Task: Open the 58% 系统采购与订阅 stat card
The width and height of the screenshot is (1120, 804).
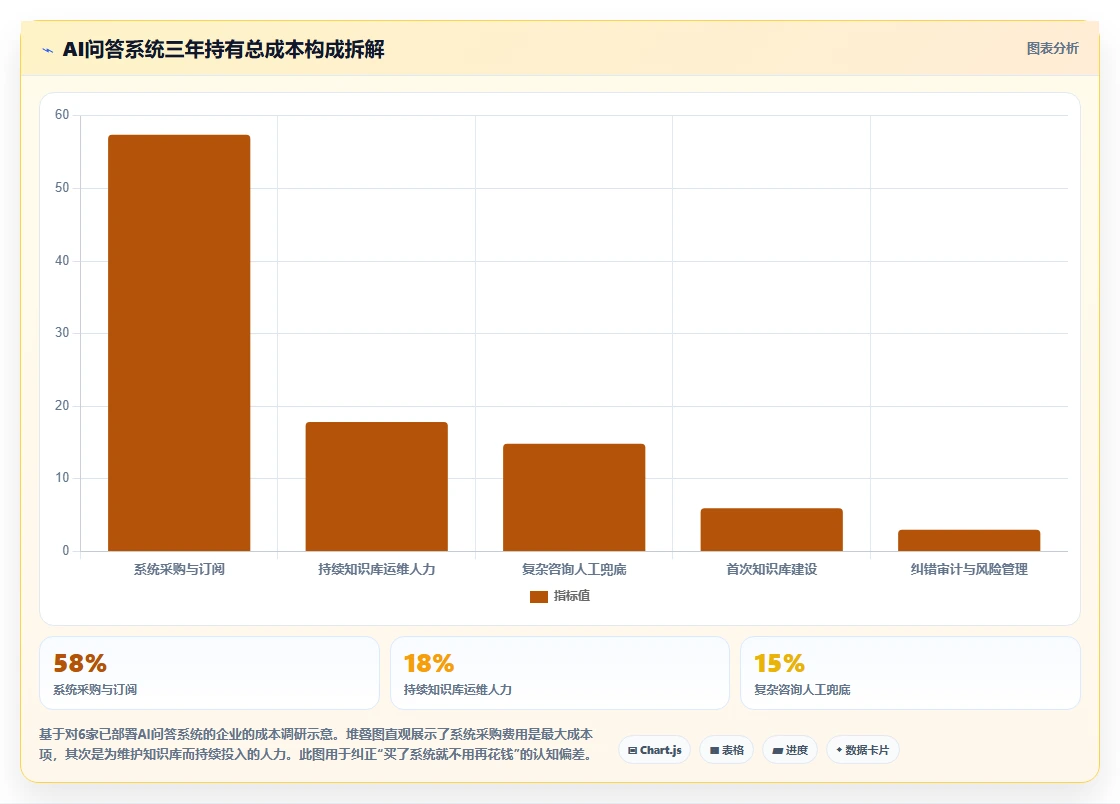Action: (209, 673)
